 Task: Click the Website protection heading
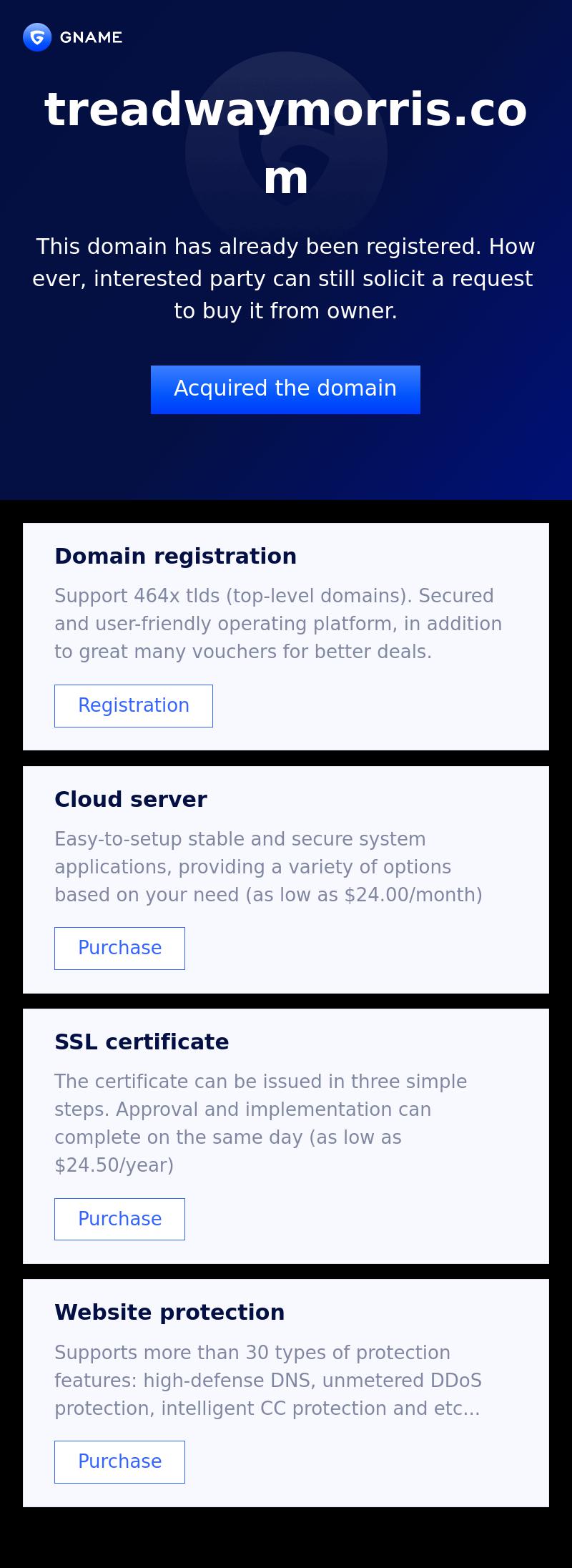pyautogui.click(x=169, y=1312)
